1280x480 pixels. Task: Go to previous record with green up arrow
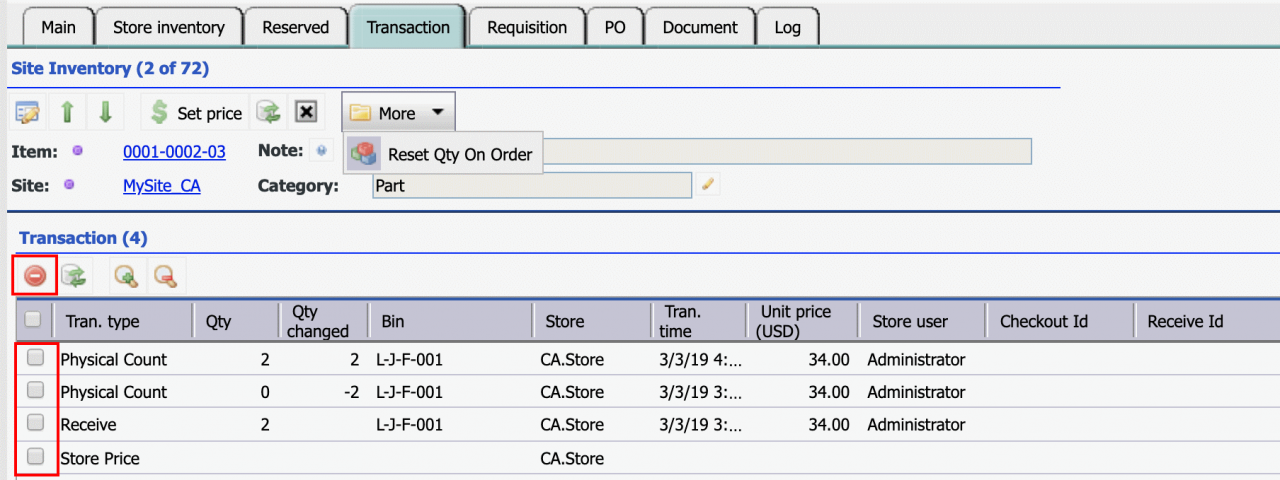tap(67, 112)
